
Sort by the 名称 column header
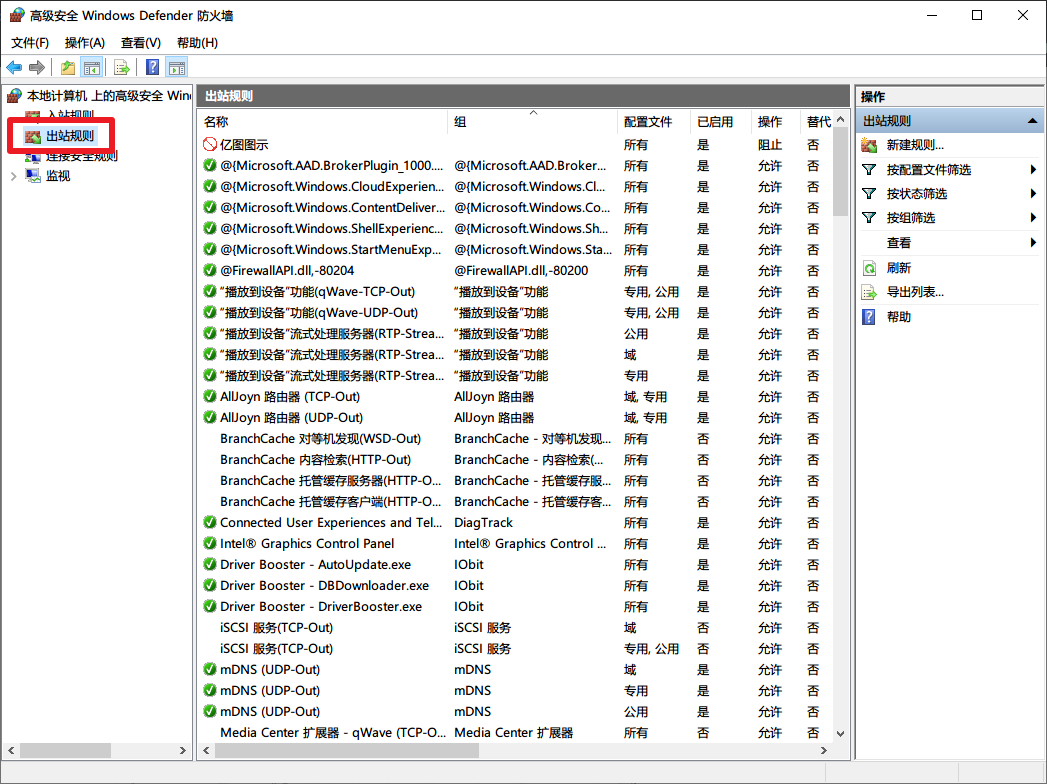point(323,122)
